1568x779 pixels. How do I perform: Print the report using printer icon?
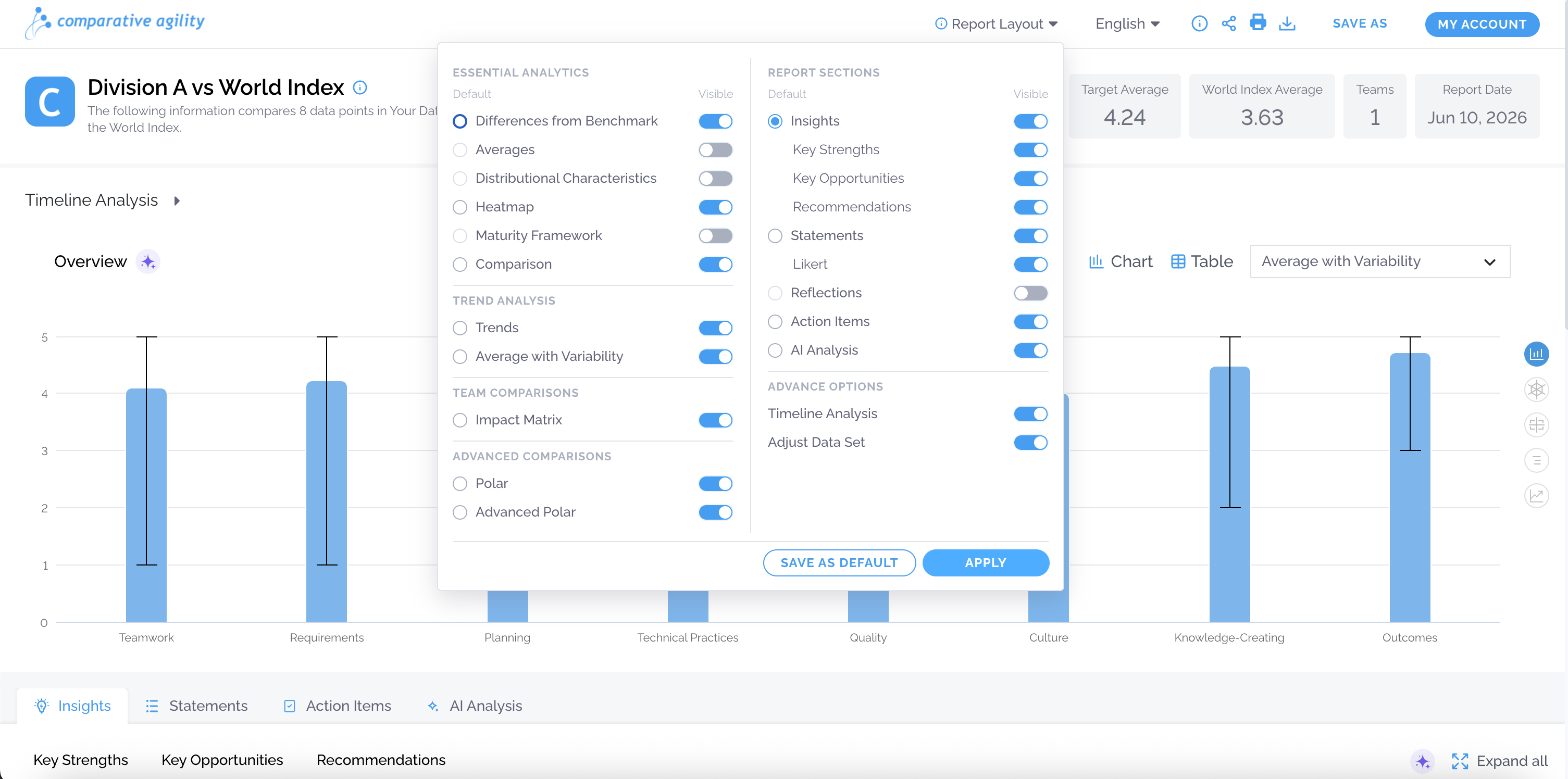1258,22
